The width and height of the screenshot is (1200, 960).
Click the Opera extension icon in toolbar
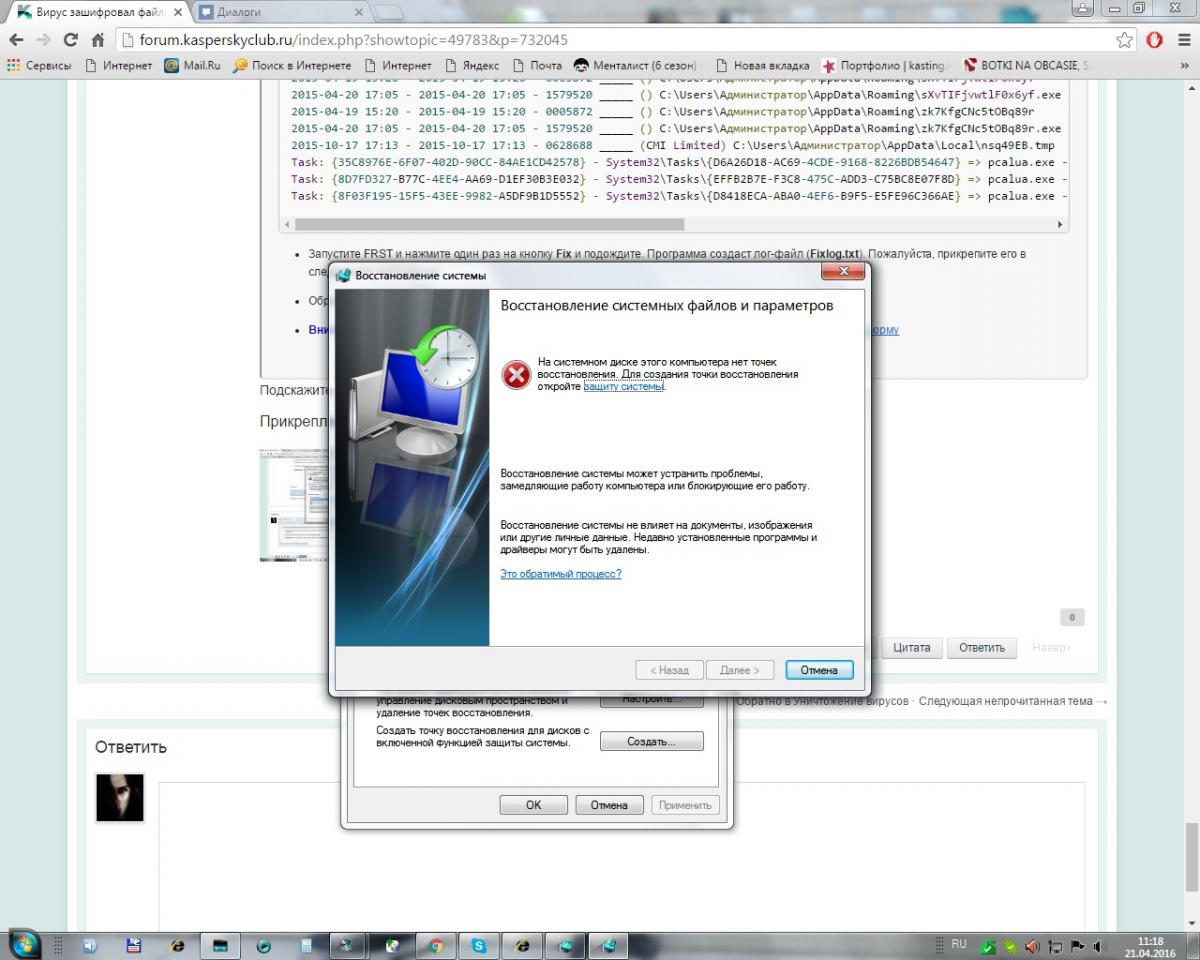[x=1154, y=40]
